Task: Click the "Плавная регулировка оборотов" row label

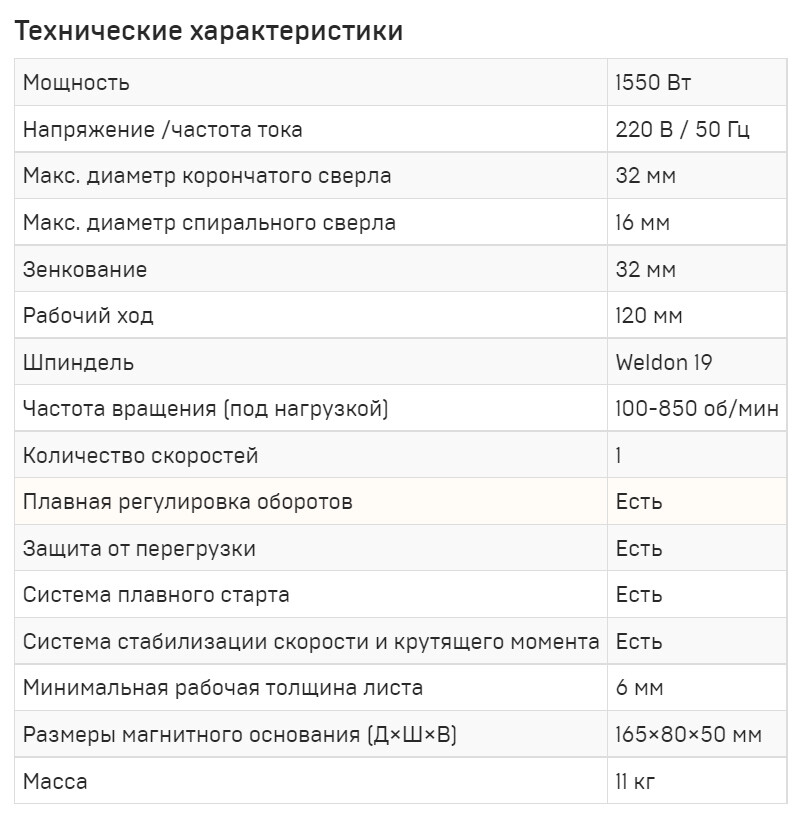Action: [188, 502]
